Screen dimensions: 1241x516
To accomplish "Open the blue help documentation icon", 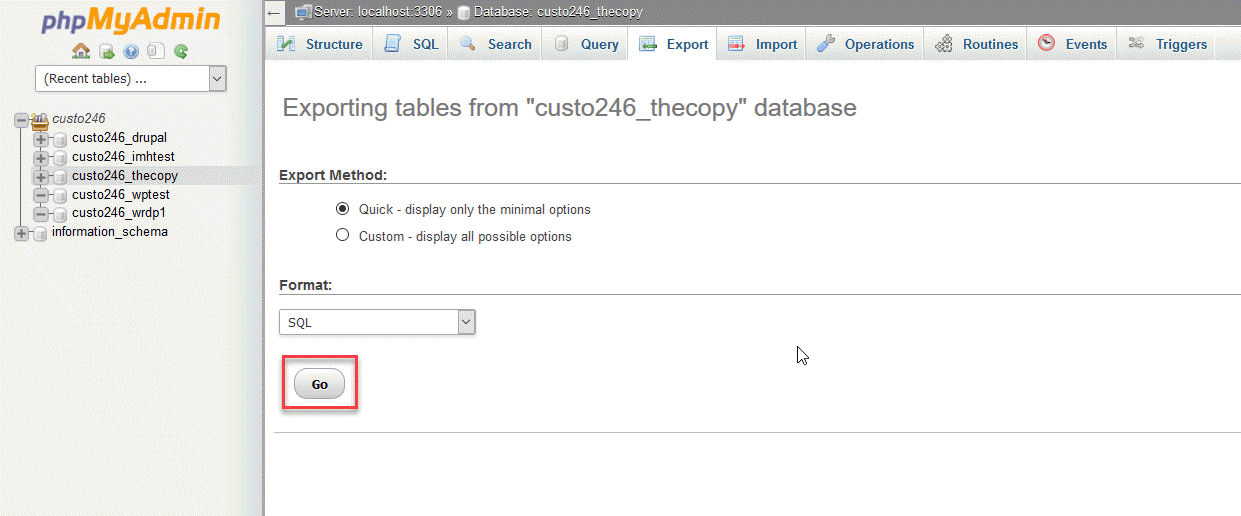I will (x=131, y=51).
